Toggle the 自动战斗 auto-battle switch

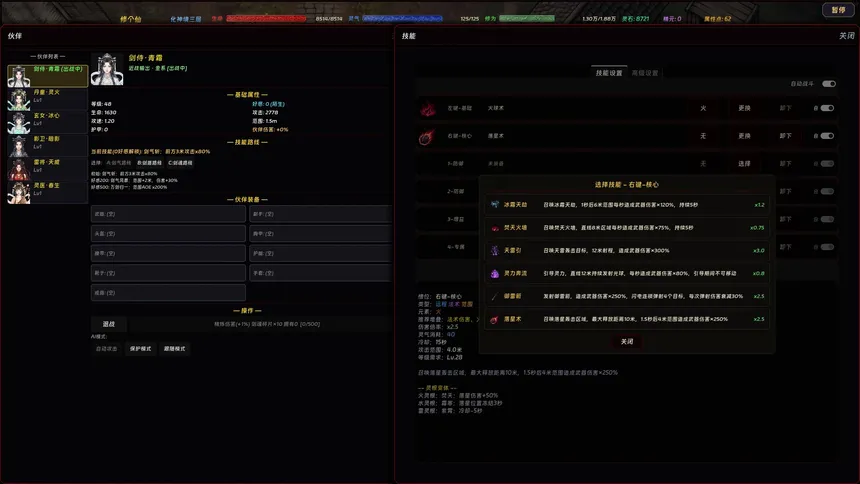click(x=829, y=84)
